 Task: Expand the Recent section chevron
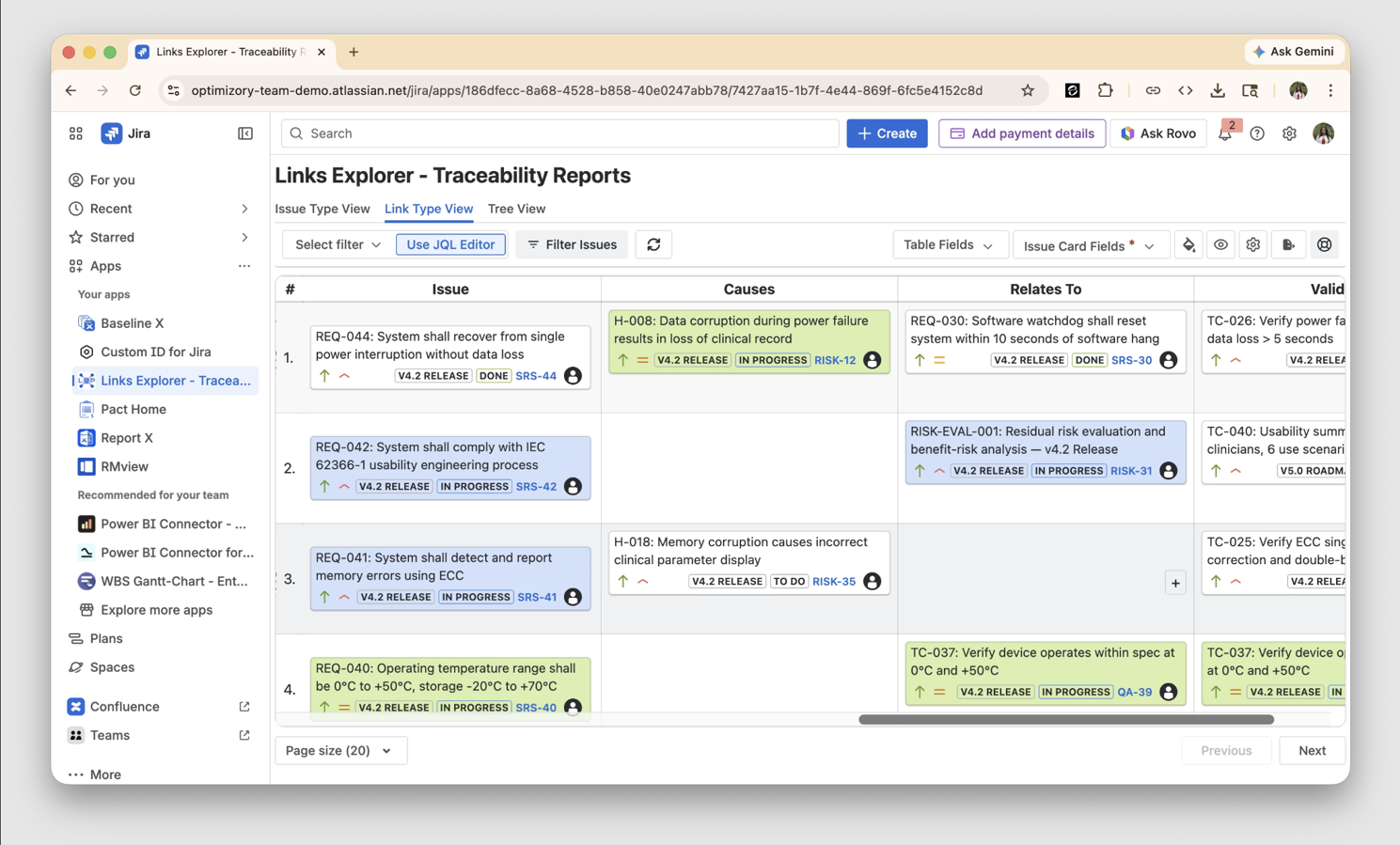(244, 209)
